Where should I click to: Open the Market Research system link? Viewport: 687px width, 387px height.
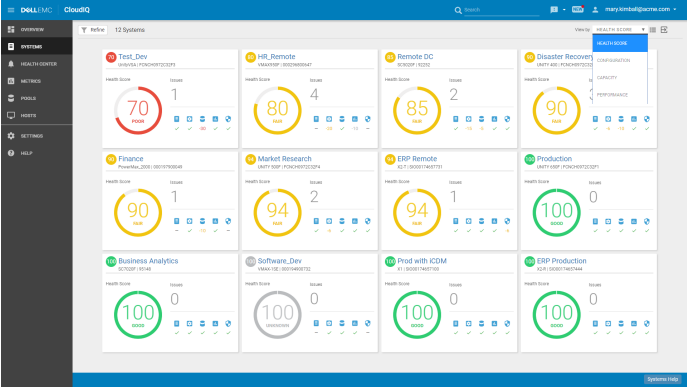click(284, 159)
